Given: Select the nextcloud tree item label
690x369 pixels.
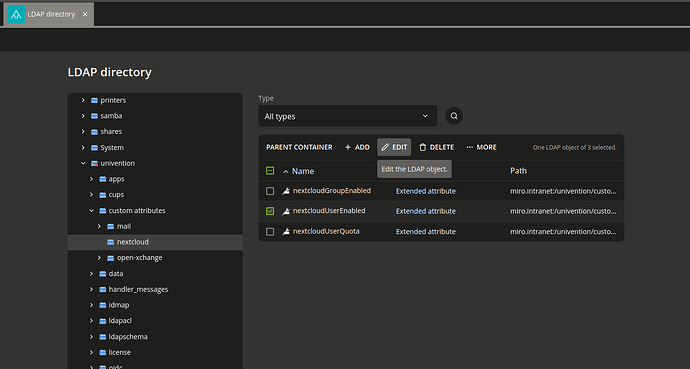Looking at the screenshot, I should (x=133, y=242).
